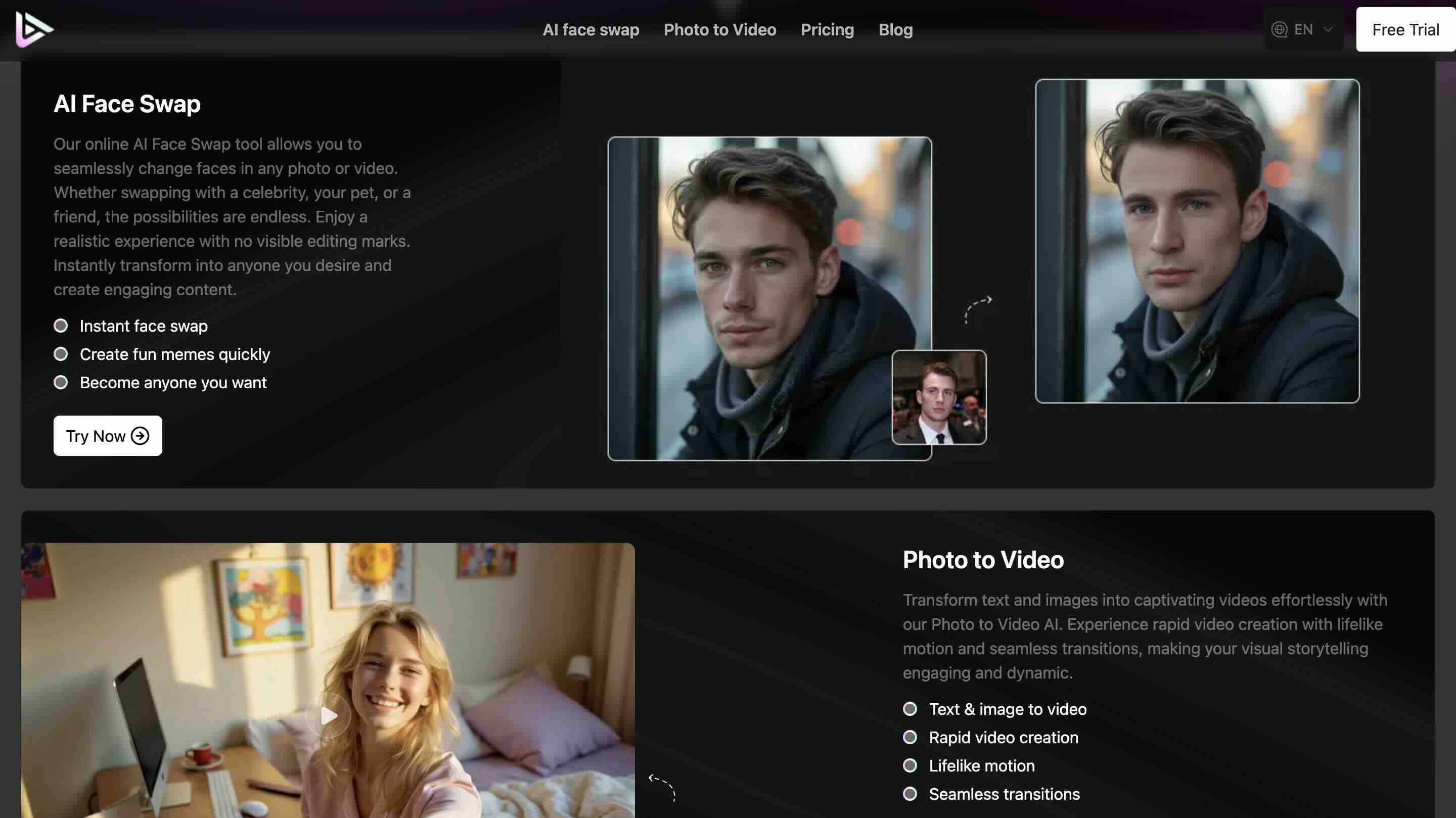Screen dimensions: 1456x818
Task: Select the bullet marker beside Become anyone you want
Action: (61, 382)
